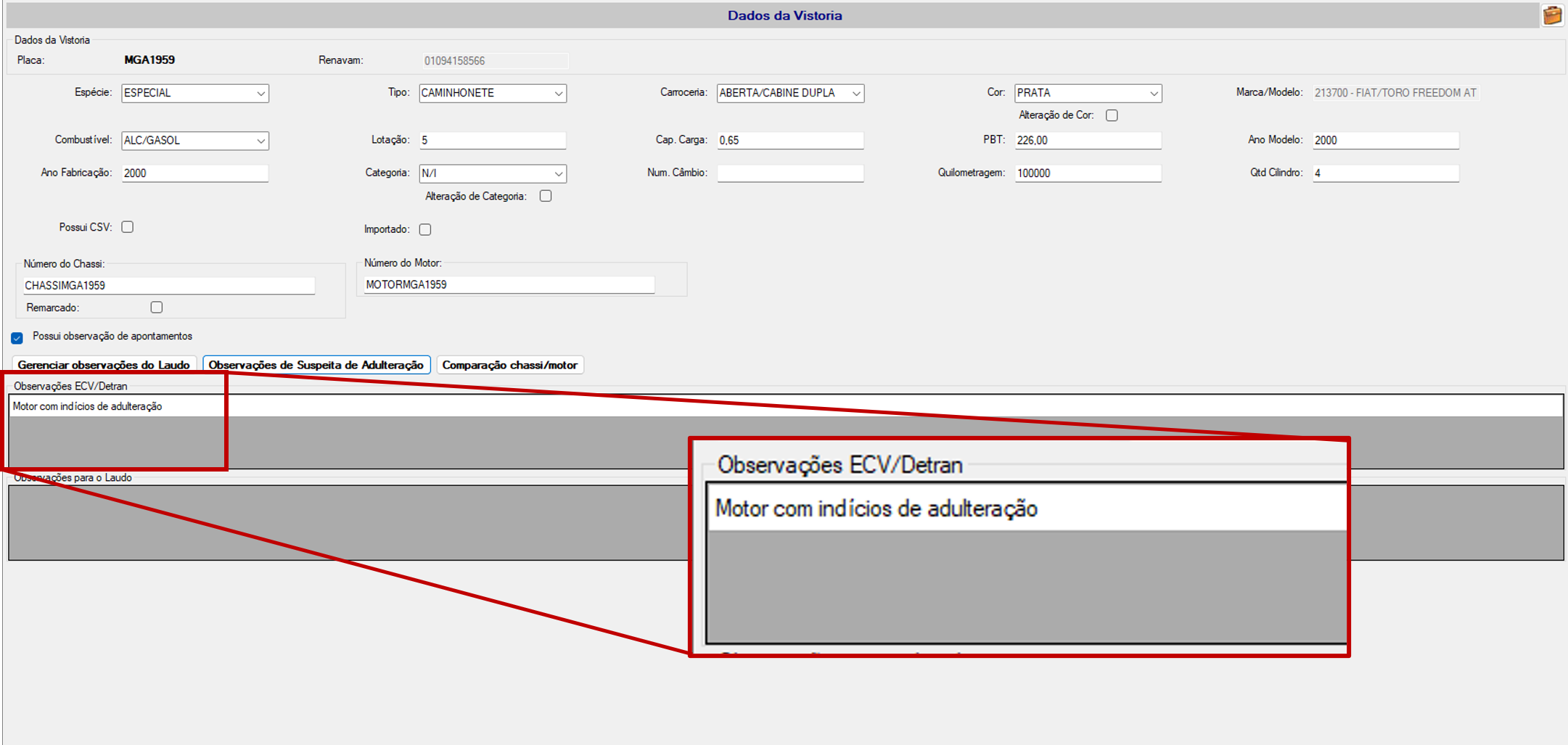Focus the Num. Câmbio empty field
Screen dimensions: 1568x745
click(790, 173)
